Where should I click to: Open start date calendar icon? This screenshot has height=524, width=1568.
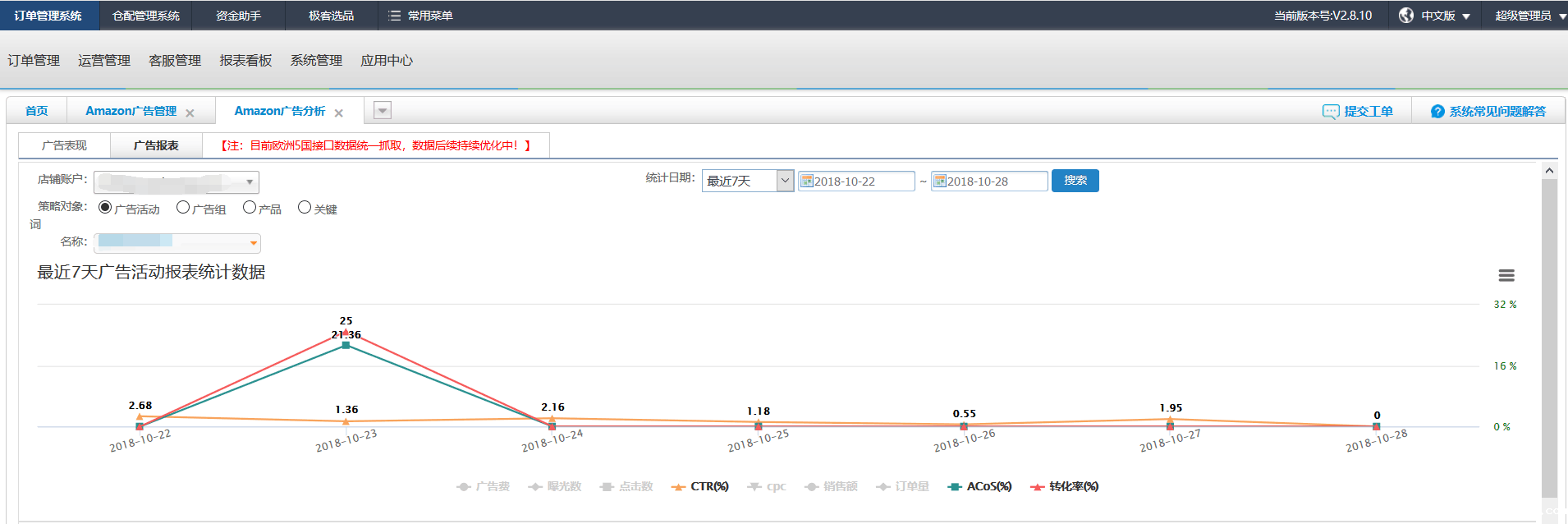807,182
